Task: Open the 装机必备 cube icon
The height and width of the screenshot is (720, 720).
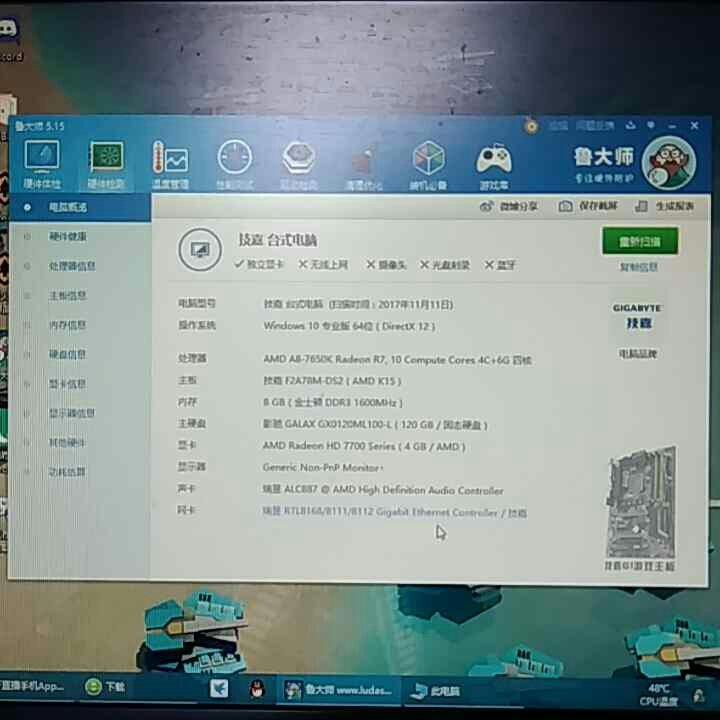Action: coord(428,165)
